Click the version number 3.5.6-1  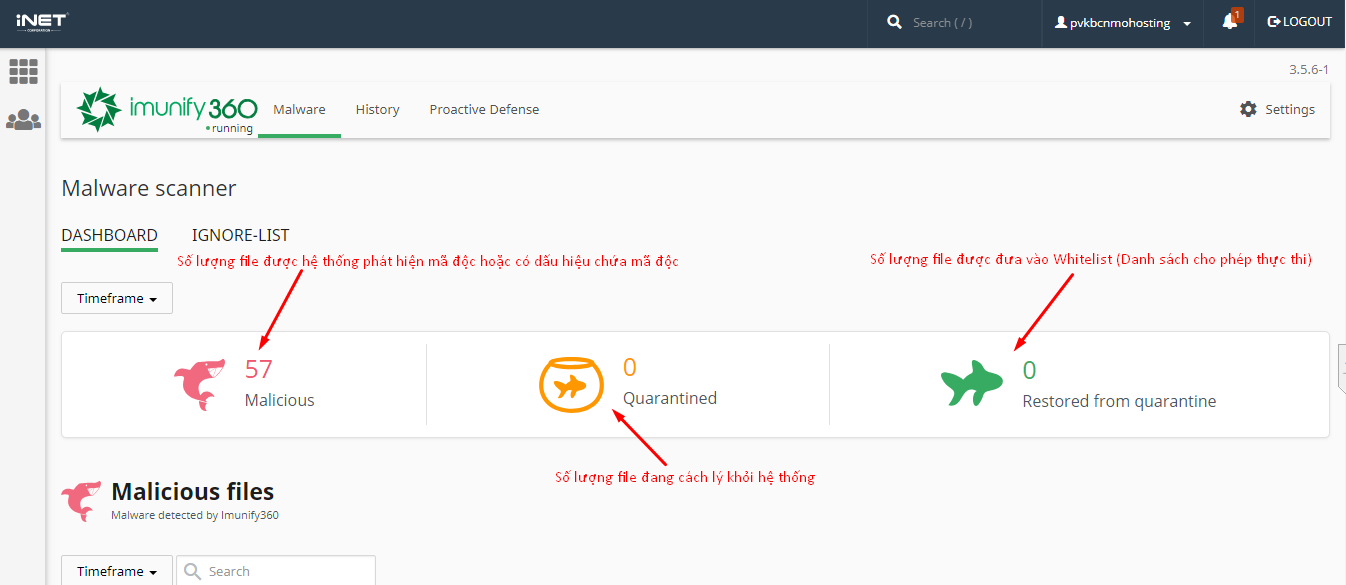click(x=1309, y=69)
